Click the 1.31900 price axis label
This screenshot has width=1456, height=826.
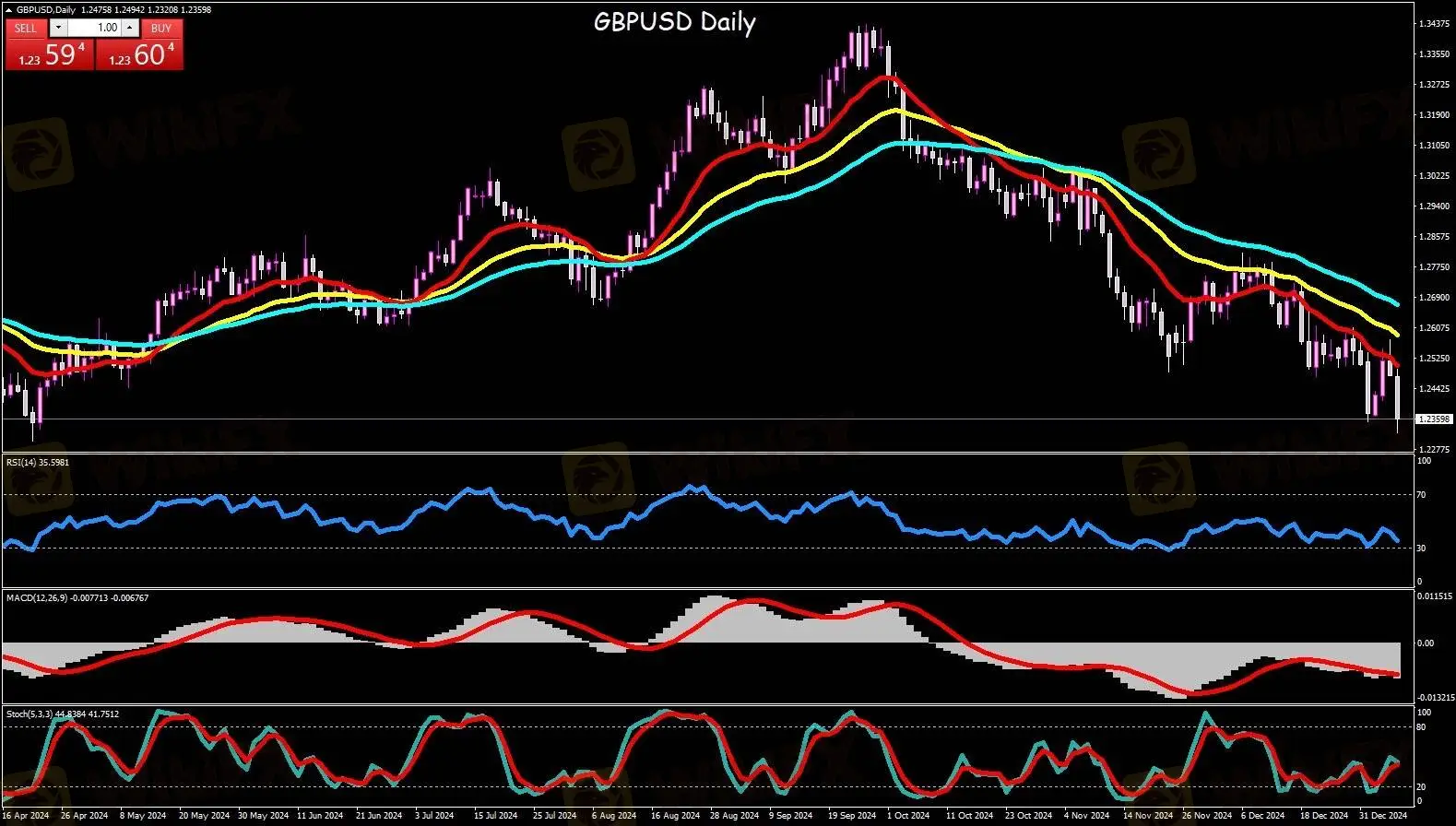(x=1433, y=115)
